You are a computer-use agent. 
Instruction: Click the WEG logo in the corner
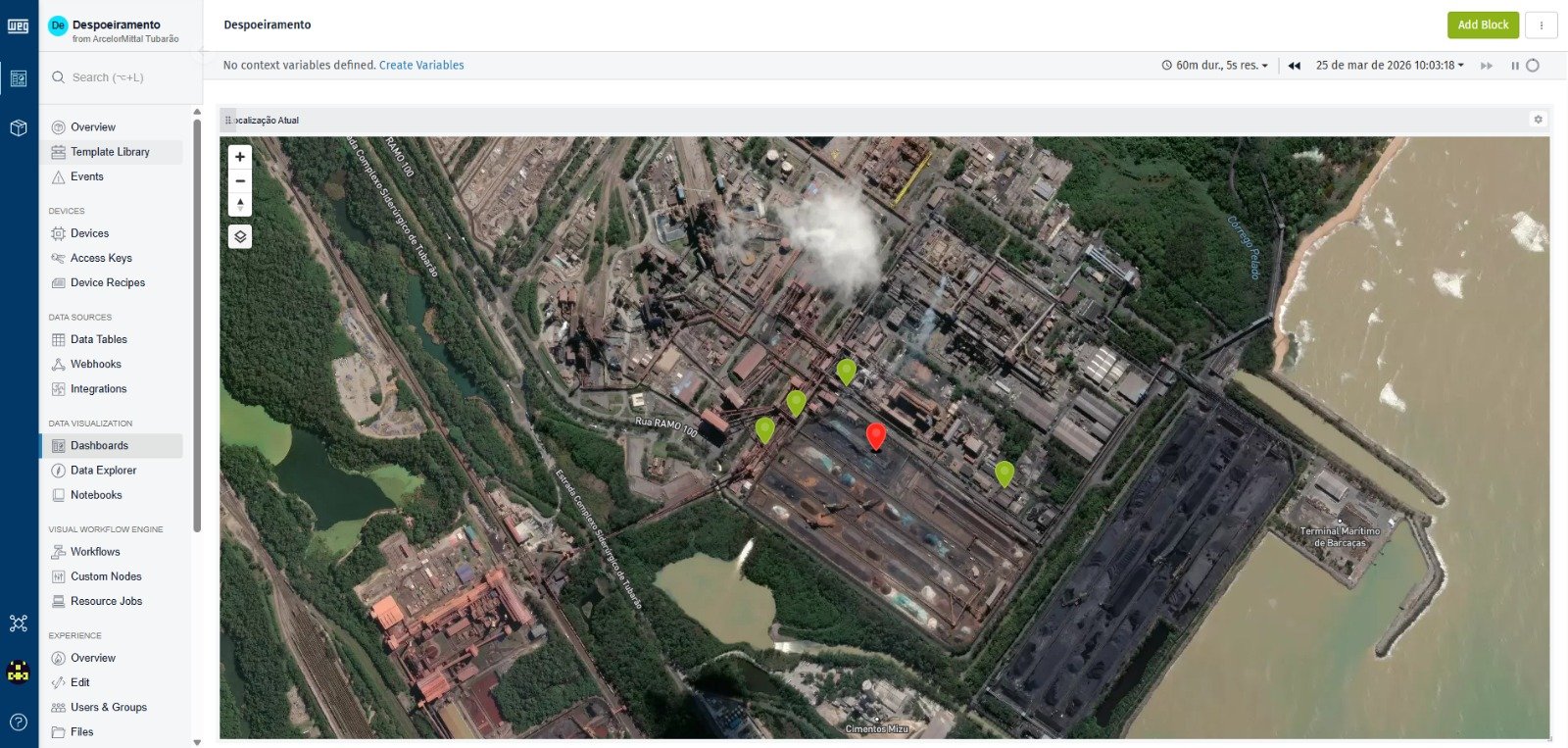pos(19,25)
